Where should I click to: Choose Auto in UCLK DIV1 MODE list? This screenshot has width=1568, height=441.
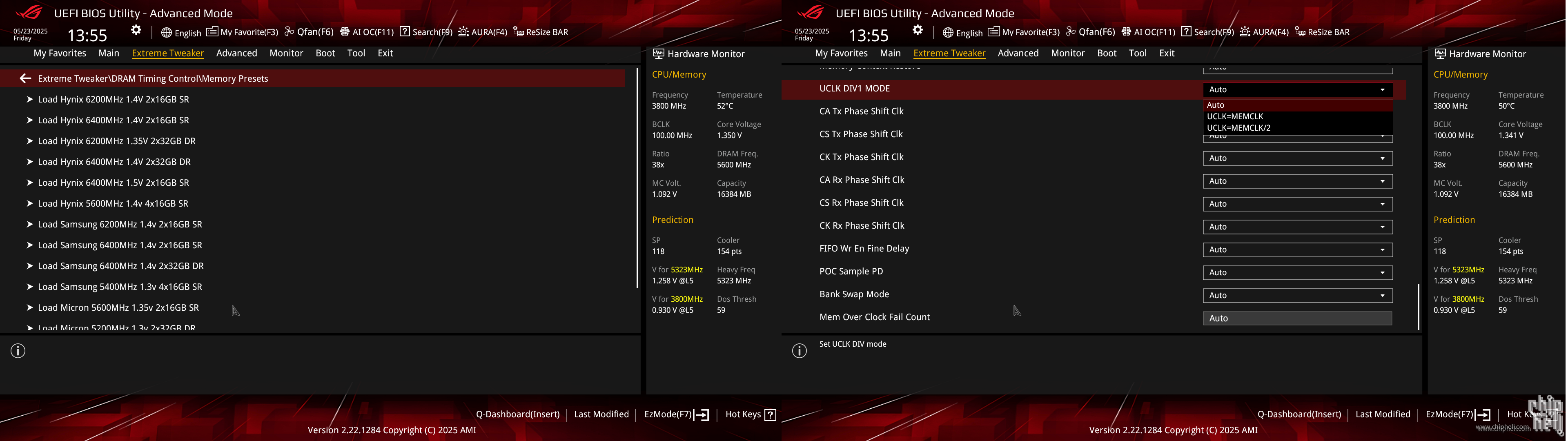coord(1297,105)
